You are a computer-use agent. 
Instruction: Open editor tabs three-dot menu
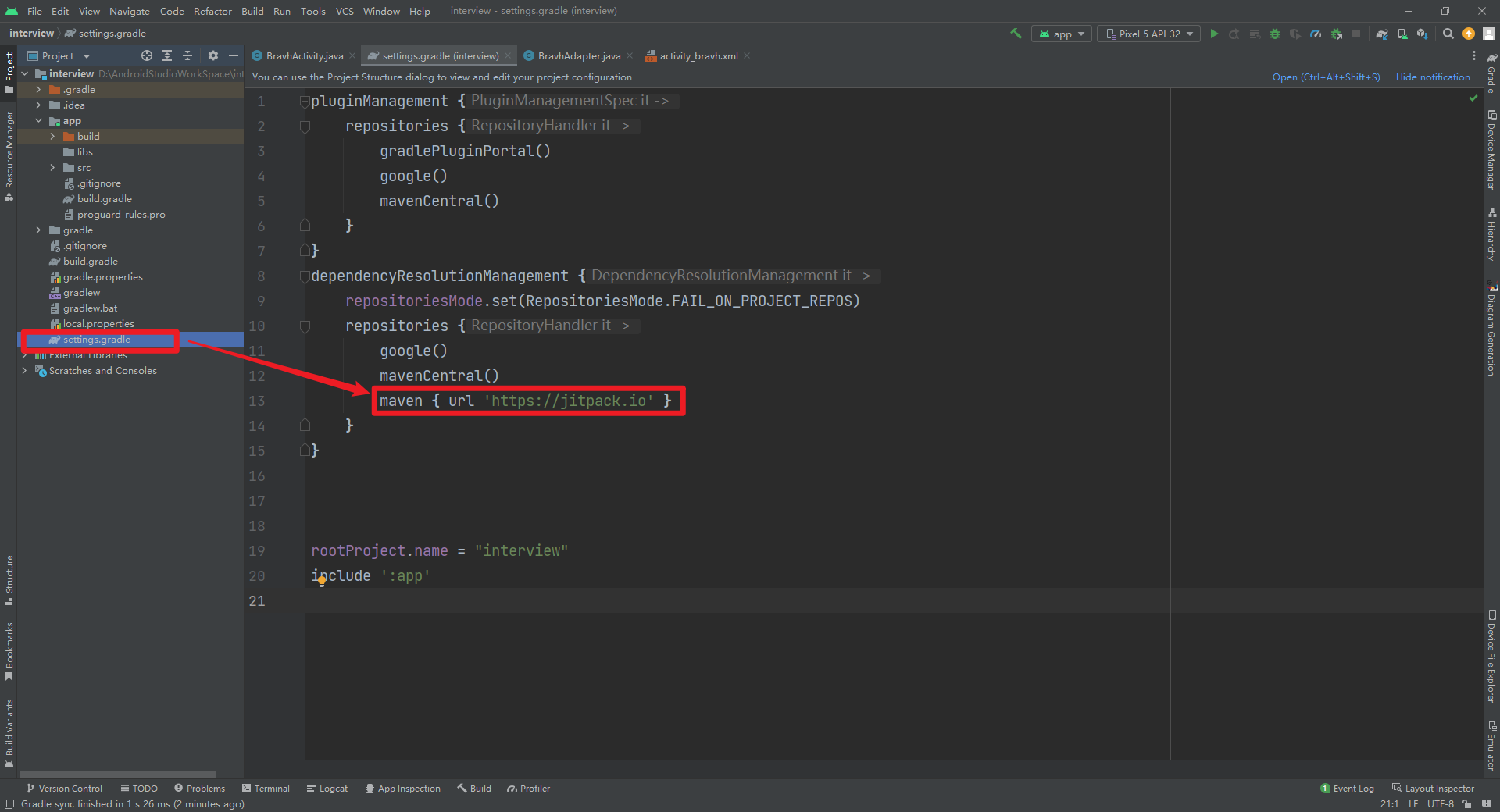[x=1474, y=55]
